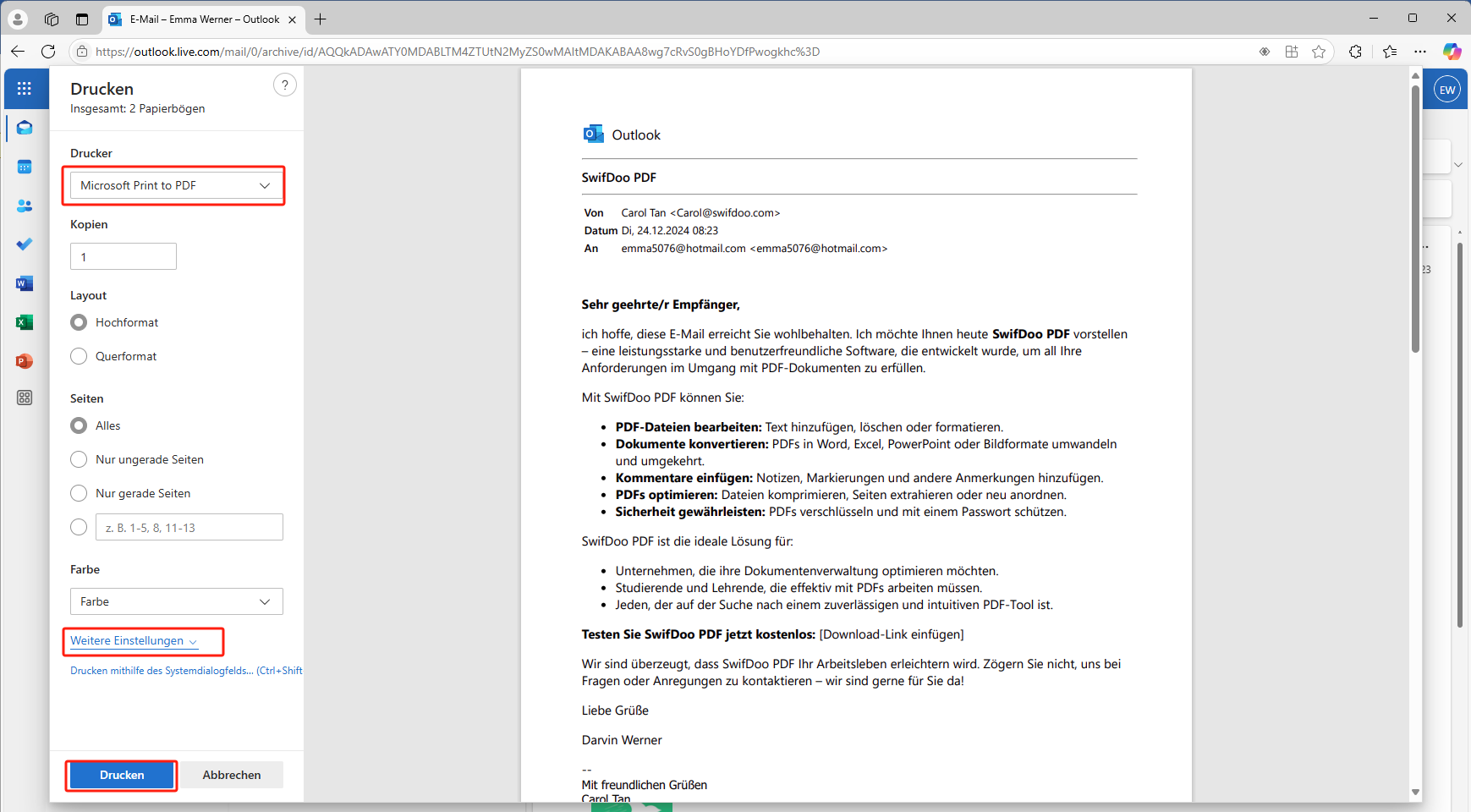This screenshot has width=1471, height=812.
Task: Open the favorites list icon
Action: pyautogui.click(x=1389, y=52)
